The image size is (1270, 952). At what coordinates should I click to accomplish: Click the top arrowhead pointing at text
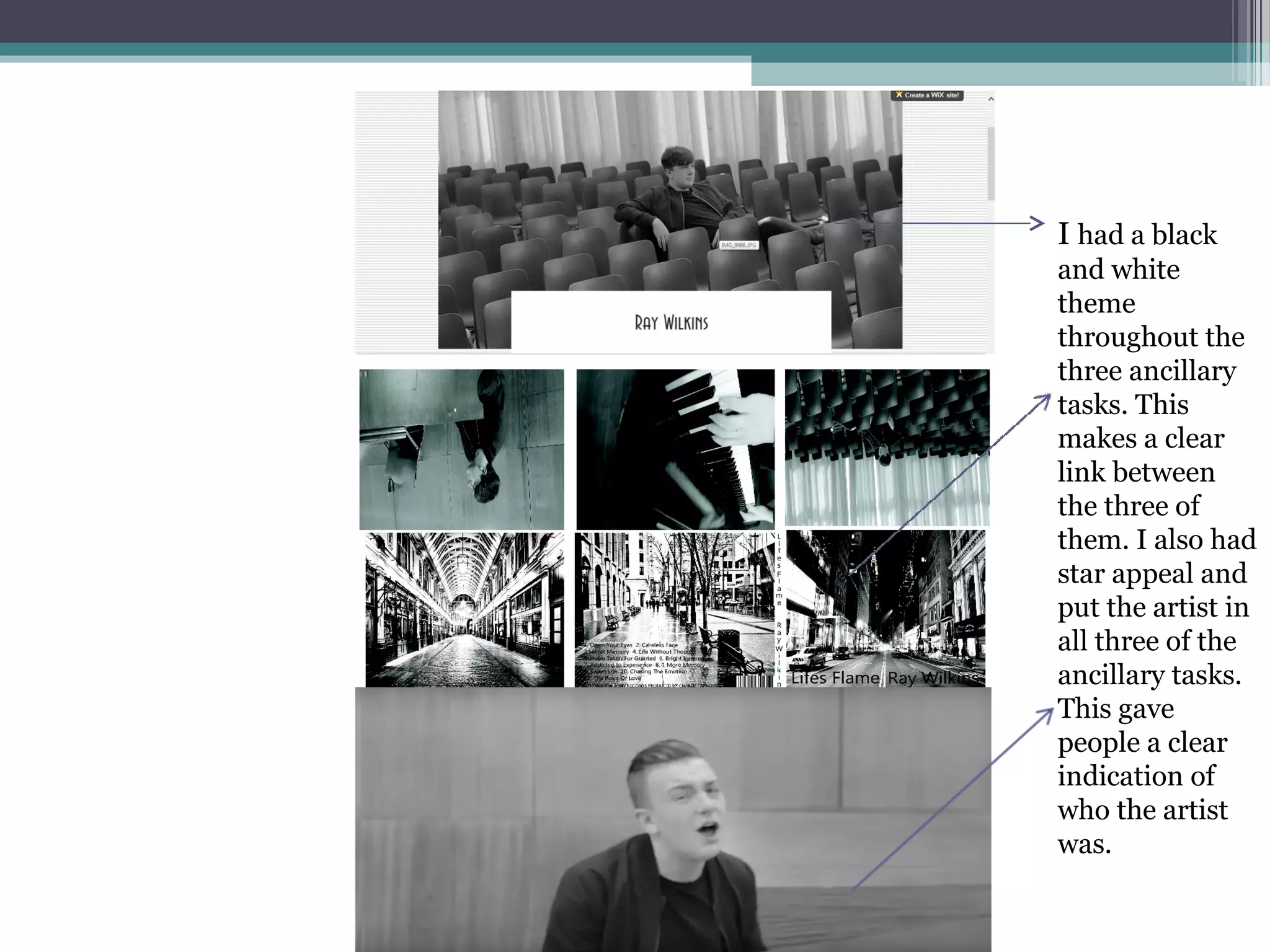[x=1039, y=223]
